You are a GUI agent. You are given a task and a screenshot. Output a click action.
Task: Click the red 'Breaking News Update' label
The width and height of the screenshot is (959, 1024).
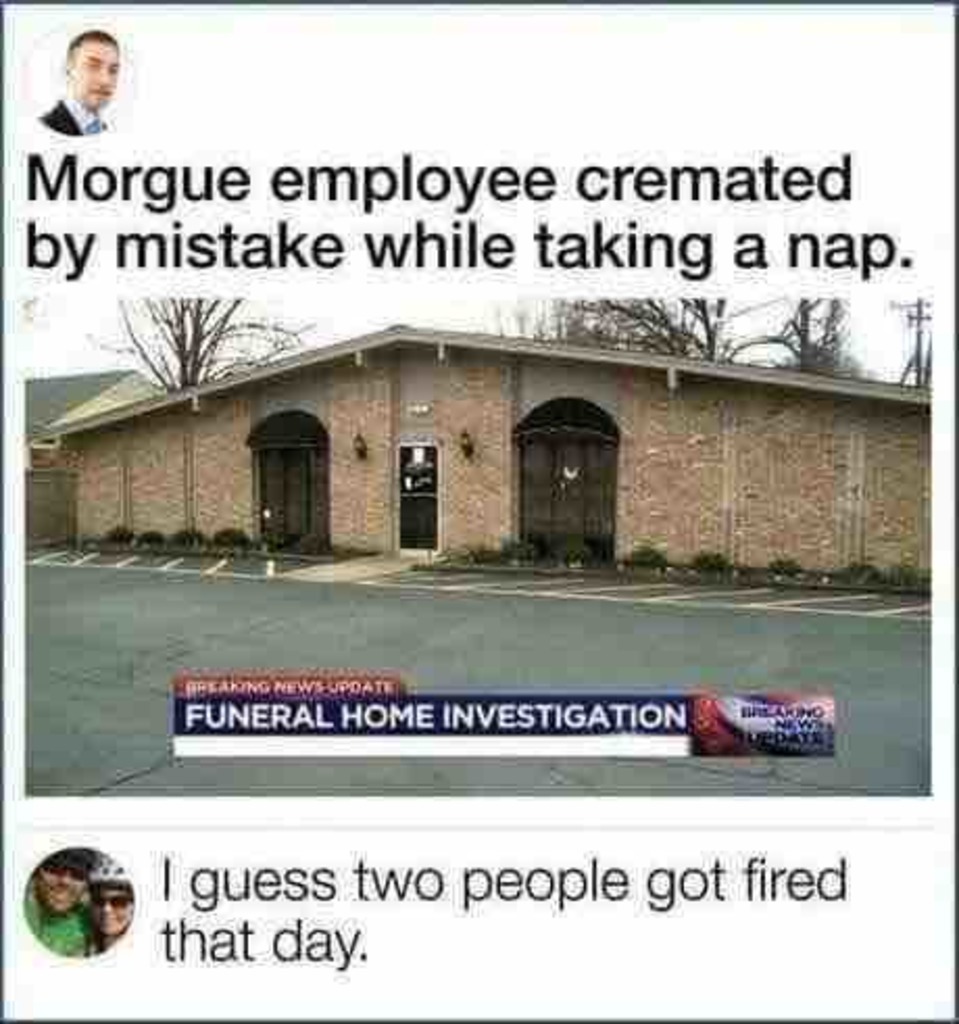(x=289, y=687)
